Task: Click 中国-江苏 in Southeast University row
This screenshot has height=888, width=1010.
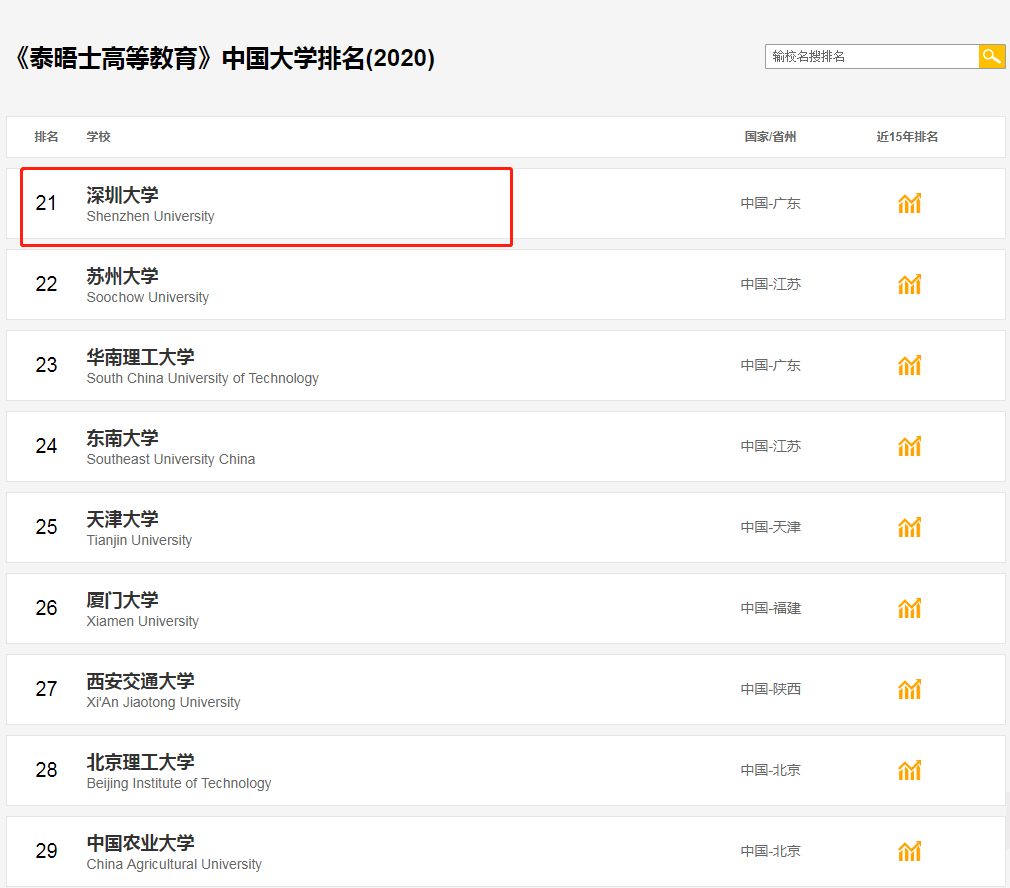Action: [770, 446]
